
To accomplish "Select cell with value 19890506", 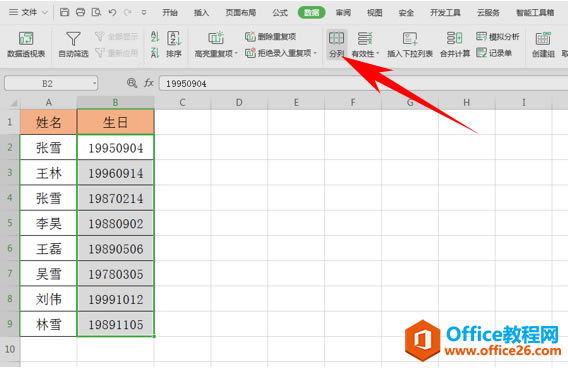I will 116,248.
